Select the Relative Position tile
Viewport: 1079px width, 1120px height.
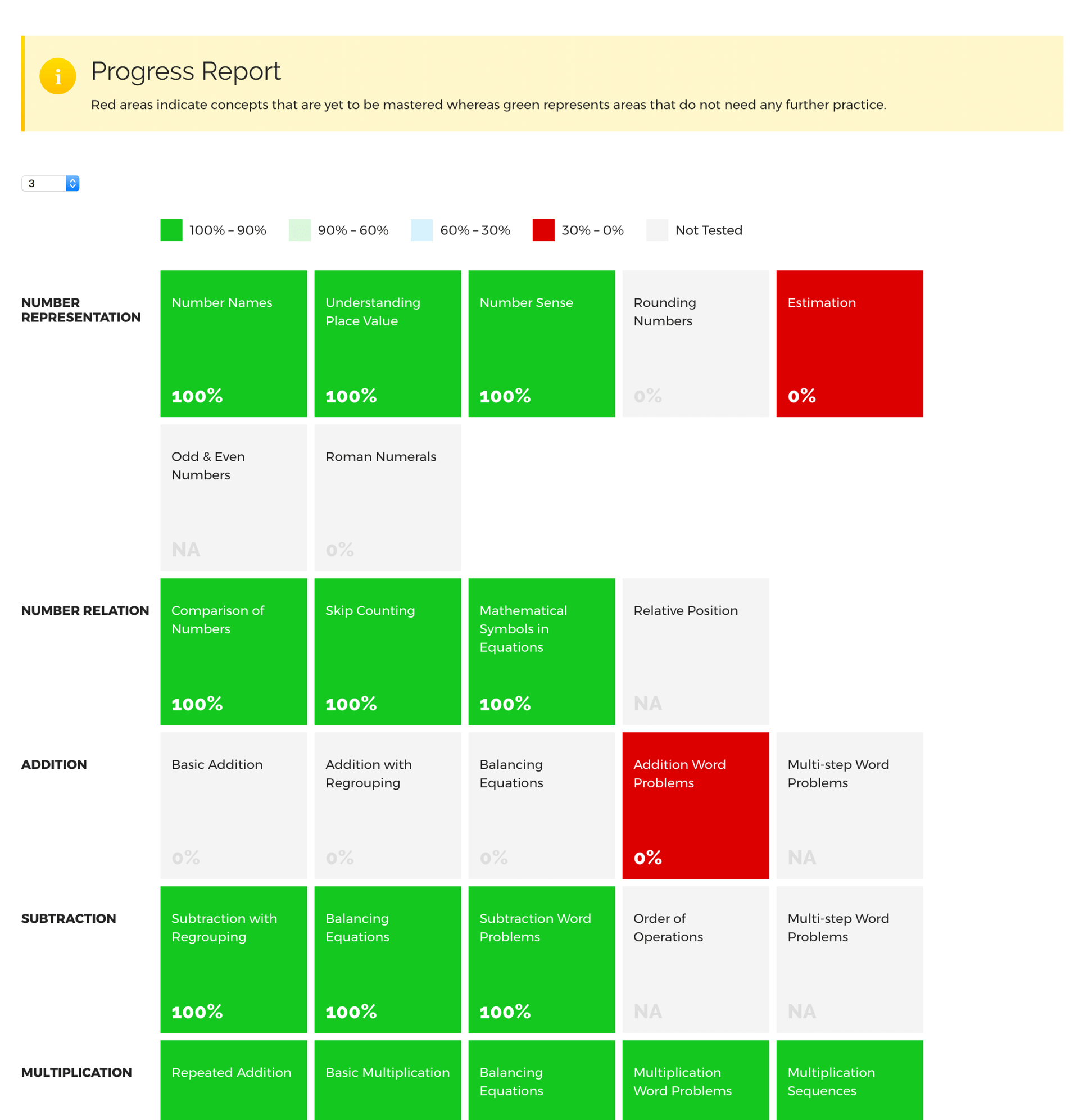click(695, 651)
